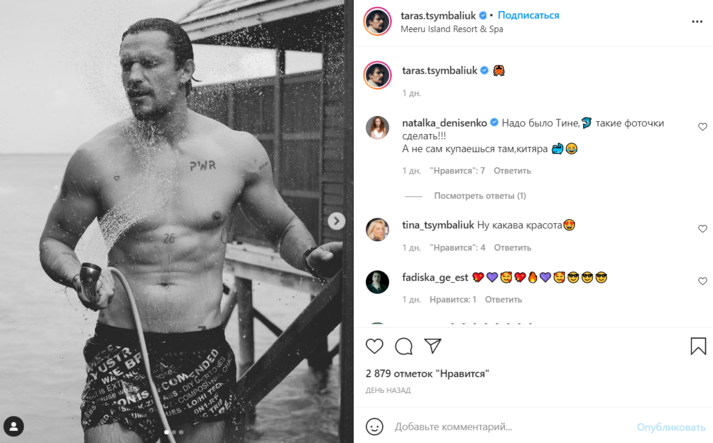Click the add comment input field
Screen dimensions: 713x443
pos(510,427)
